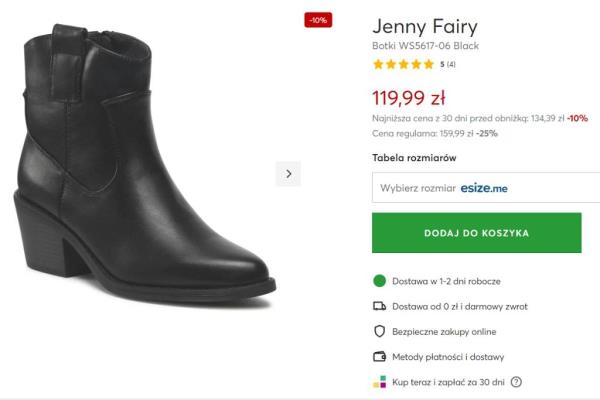600x400 pixels.
Task: Click the esize.me logo link
Action: (484, 188)
